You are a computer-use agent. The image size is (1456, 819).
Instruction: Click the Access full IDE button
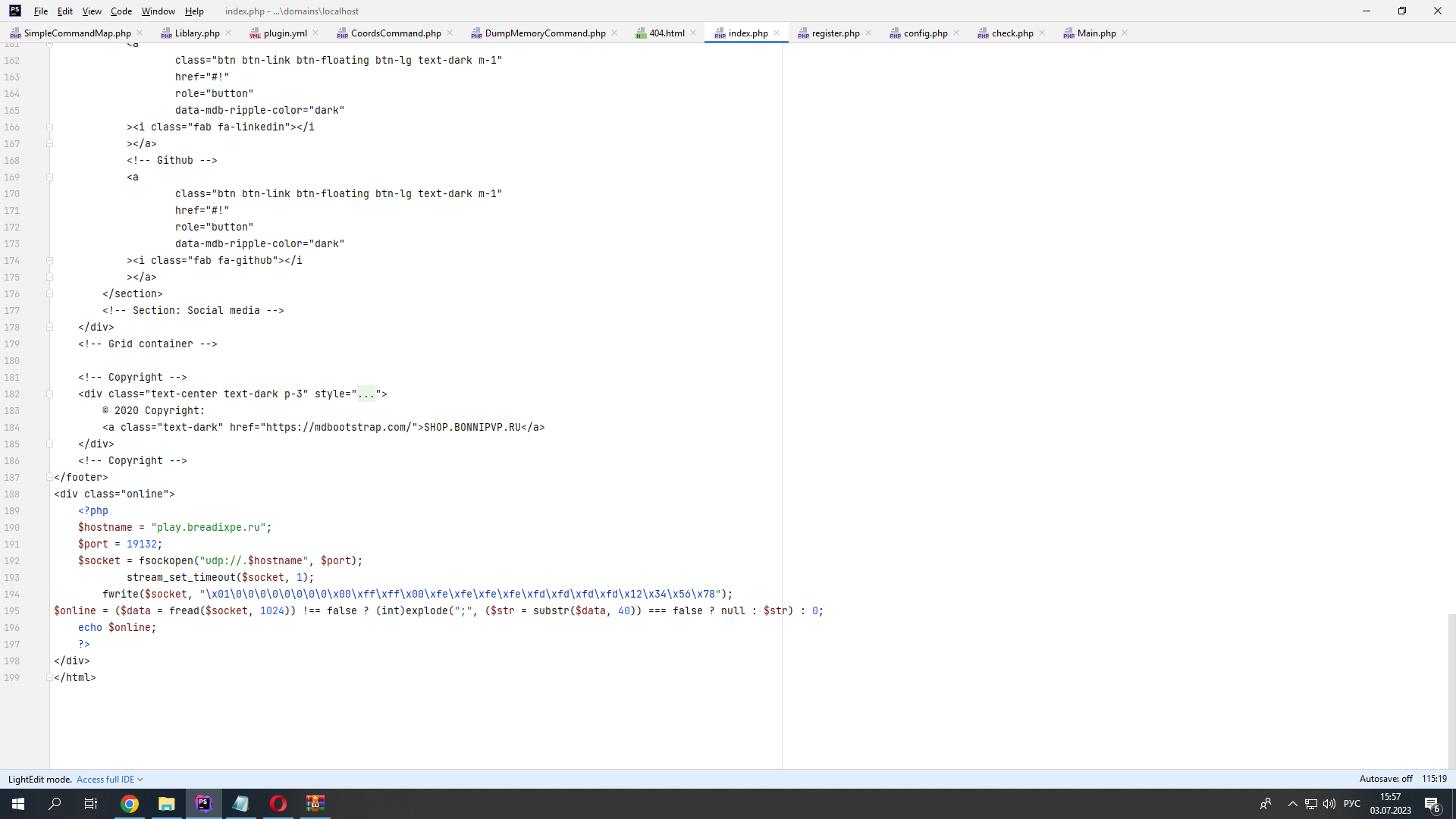point(106,779)
